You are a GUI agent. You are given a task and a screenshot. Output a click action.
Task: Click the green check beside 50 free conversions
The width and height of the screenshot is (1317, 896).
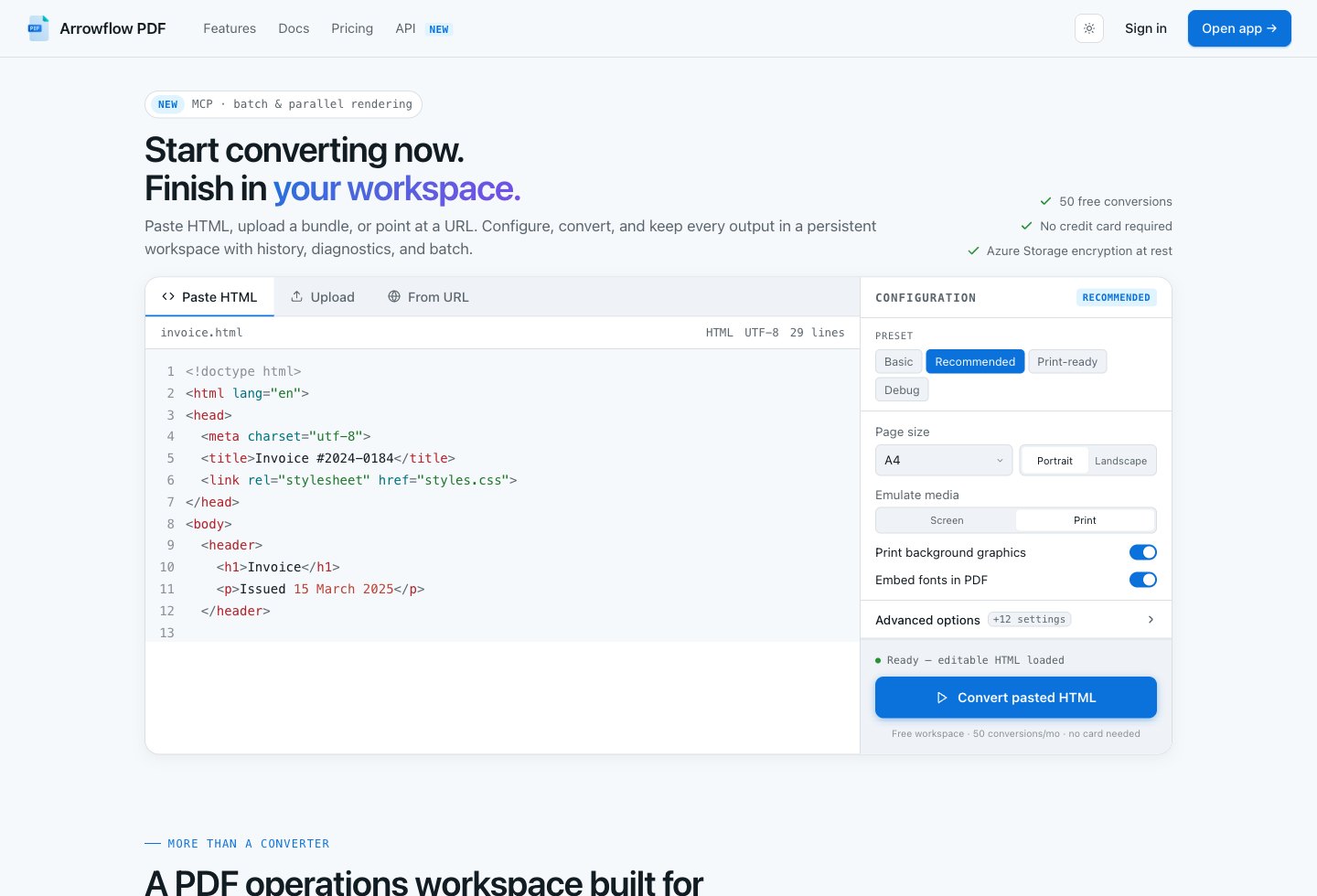[x=1045, y=201]
